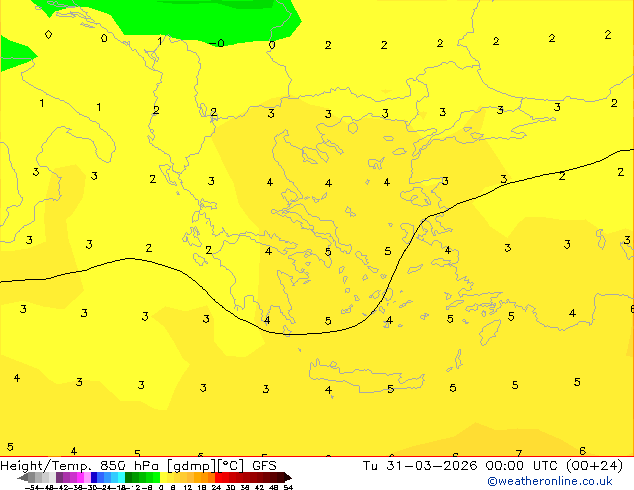Click the weatheronline.co.uk copyright link
Screen dimensions: 634x490
(x=549, y=481)
